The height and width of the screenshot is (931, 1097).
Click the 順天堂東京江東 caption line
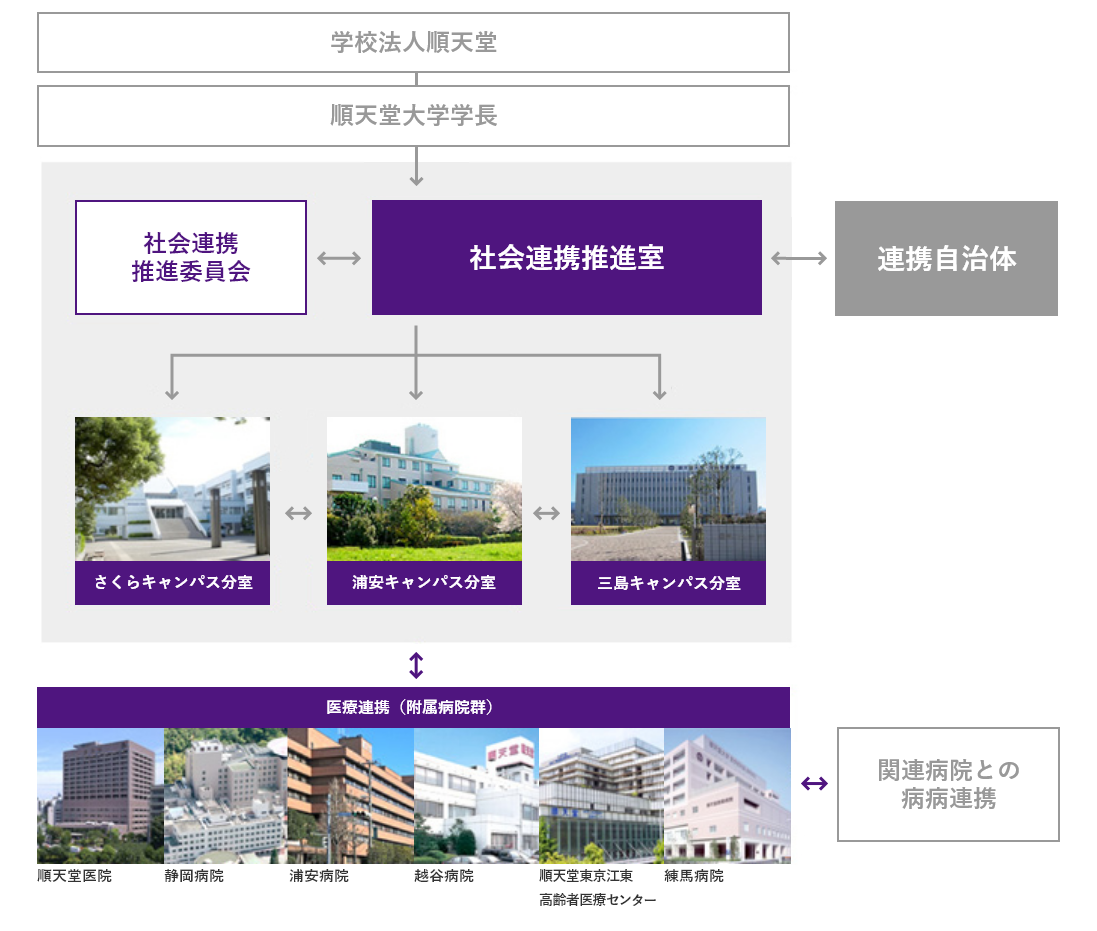tap(586, 876)
